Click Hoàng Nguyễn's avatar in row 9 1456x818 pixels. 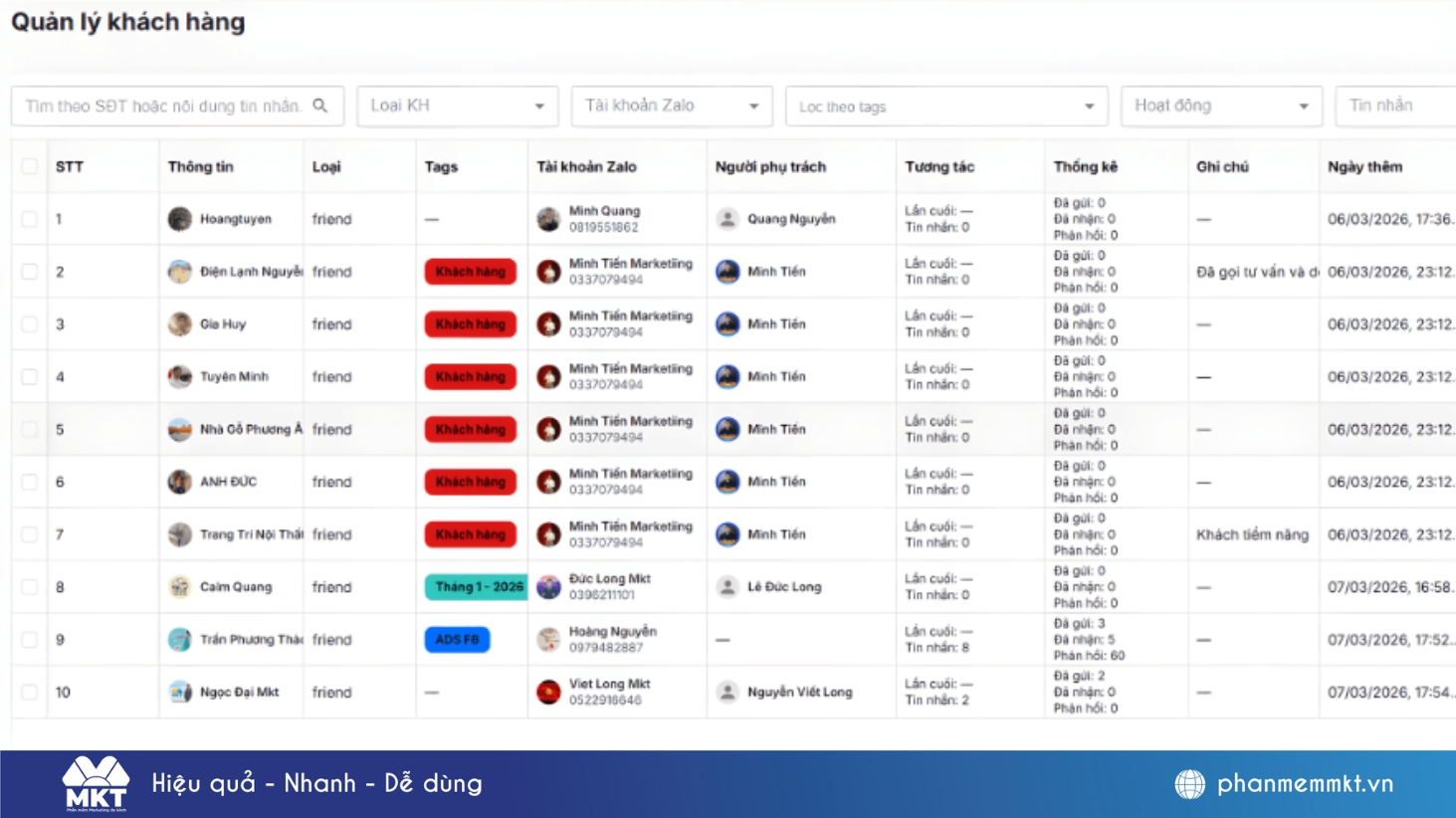(546, 638)
